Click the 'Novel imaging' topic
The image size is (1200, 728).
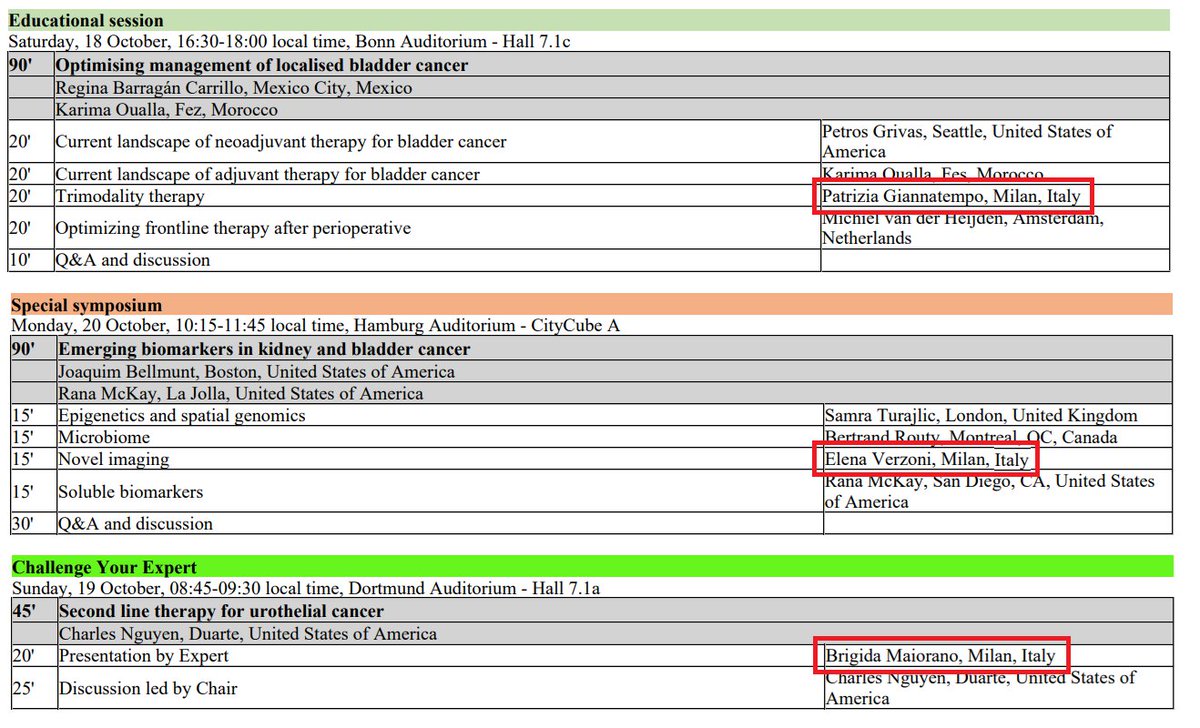(x=114, y=459)
